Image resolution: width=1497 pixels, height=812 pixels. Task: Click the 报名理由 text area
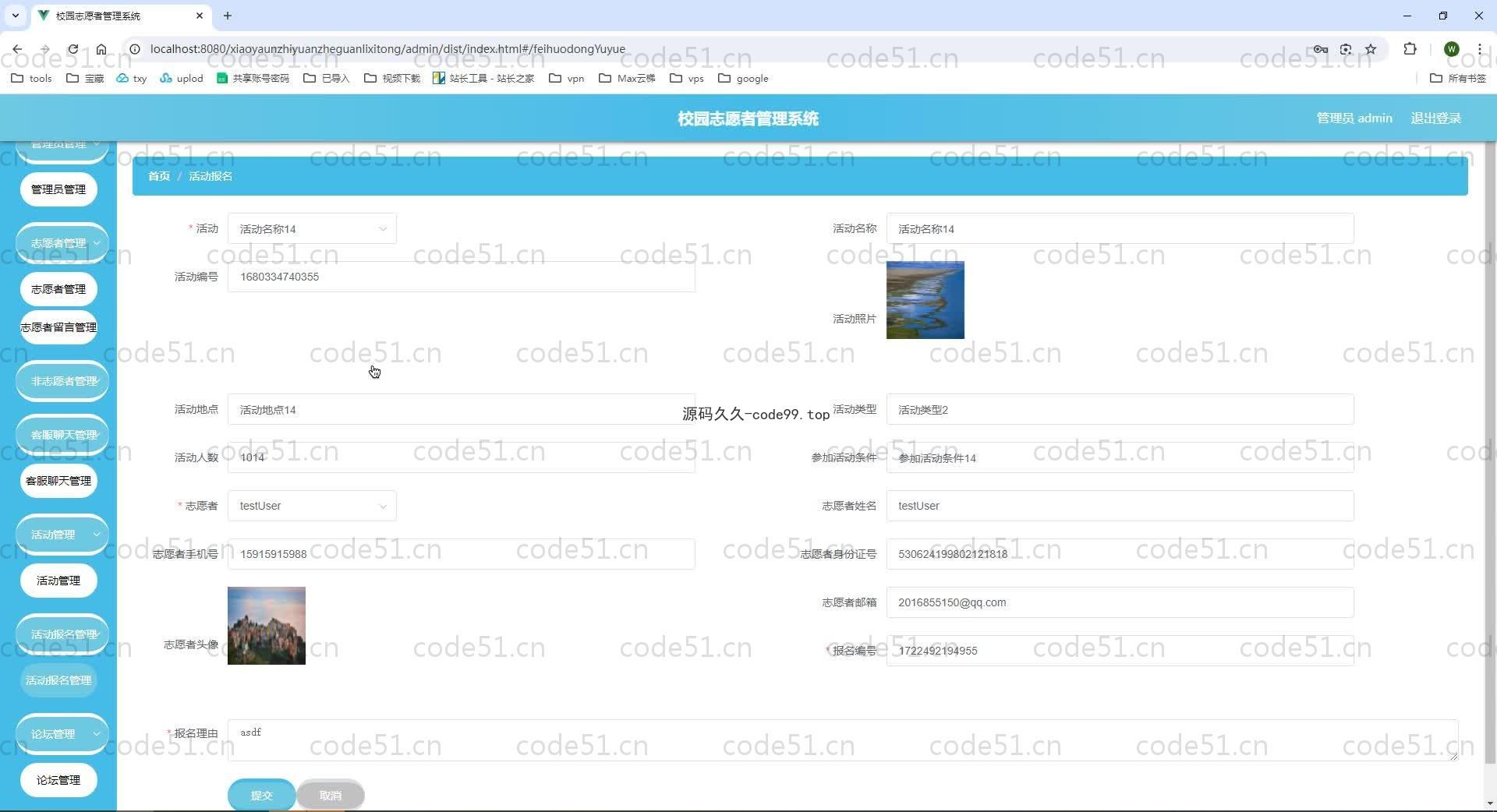(x=843, y=740)
